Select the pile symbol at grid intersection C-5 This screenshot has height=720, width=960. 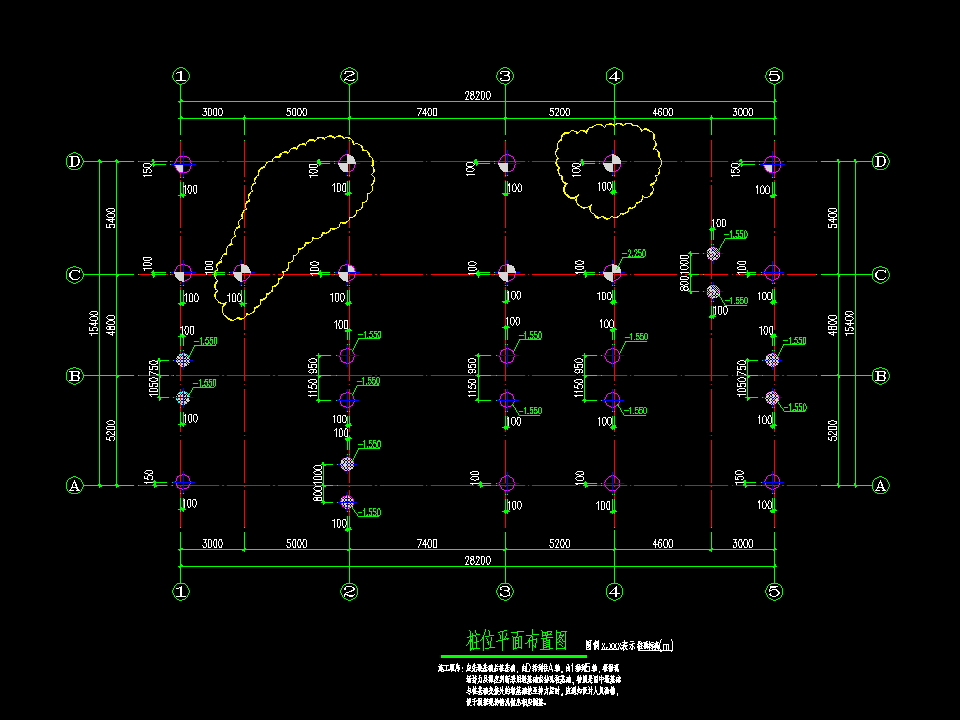[771, 272]
